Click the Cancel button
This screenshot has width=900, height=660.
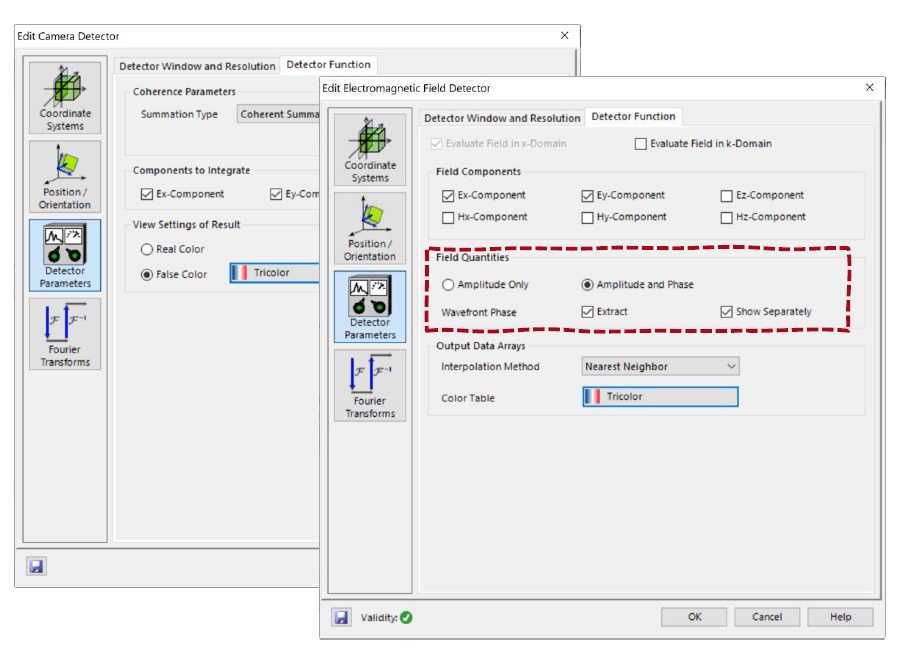click(x=767, y=617)
